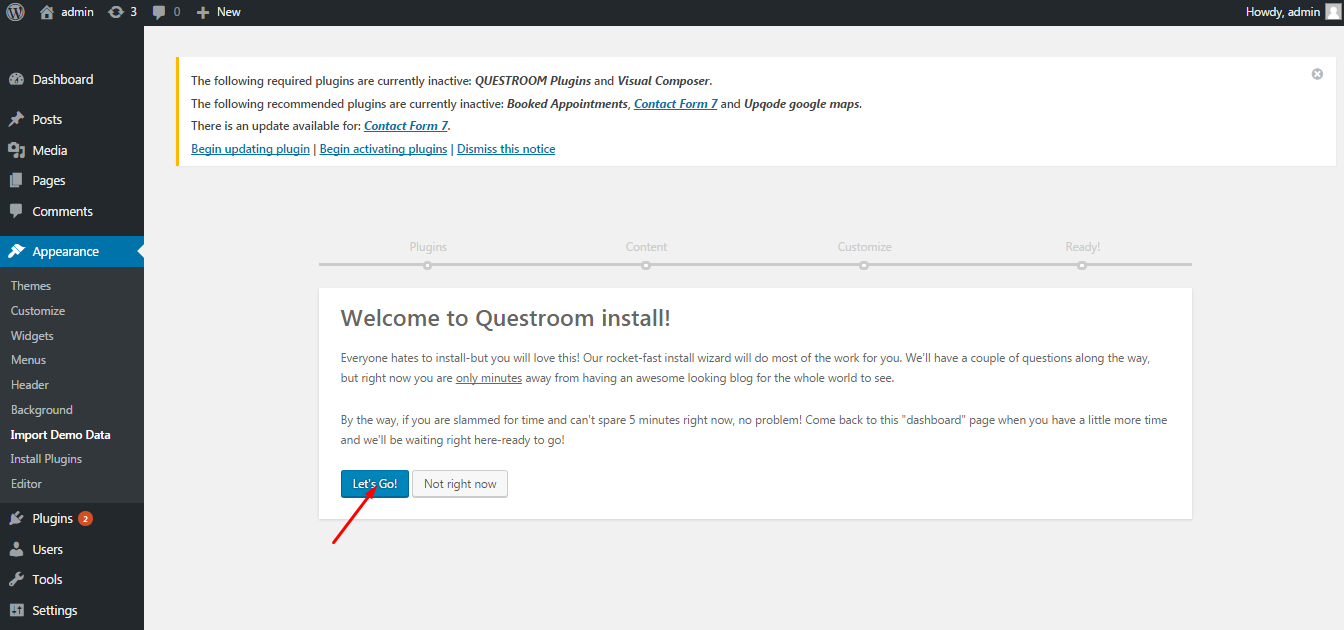Select the Plugins step marker on progress bar
This screenshot has width=1344, height=630.
pos(428,265)
